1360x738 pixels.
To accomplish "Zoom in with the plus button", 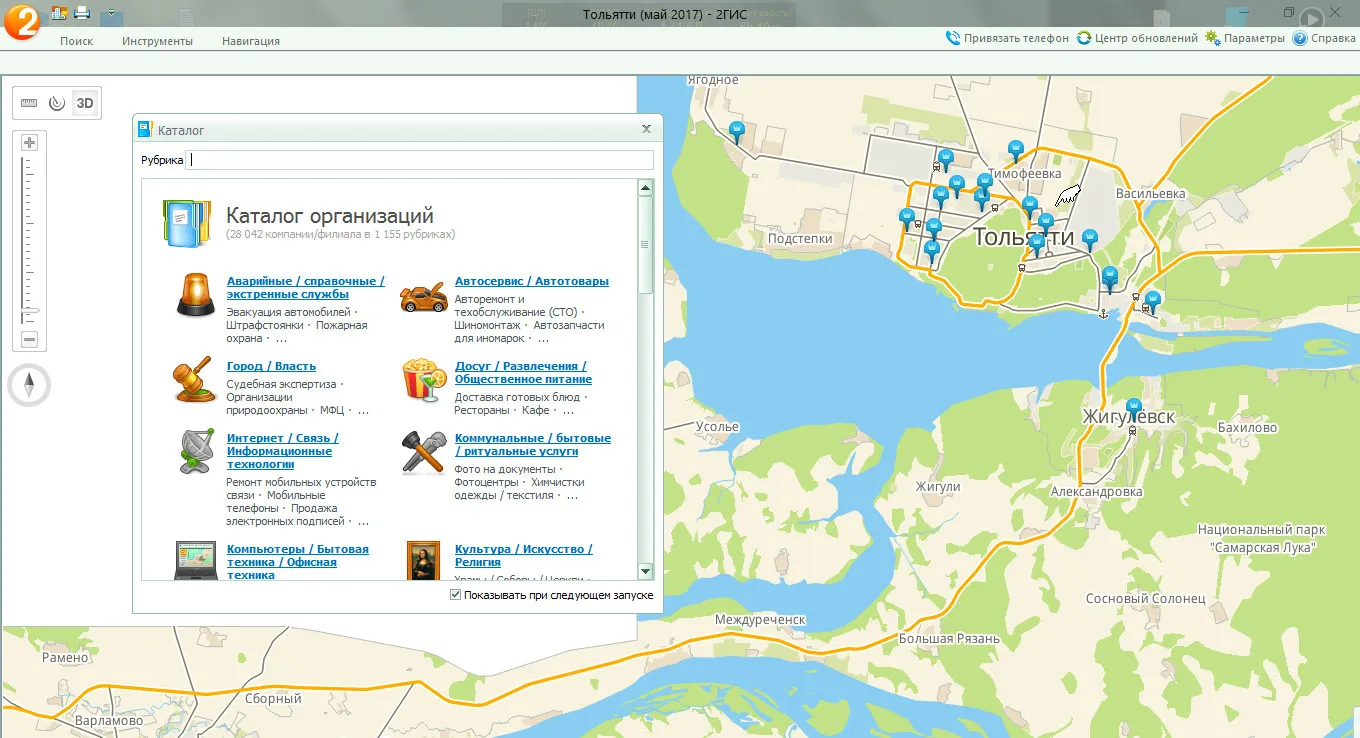I will [x=29, y=142].
